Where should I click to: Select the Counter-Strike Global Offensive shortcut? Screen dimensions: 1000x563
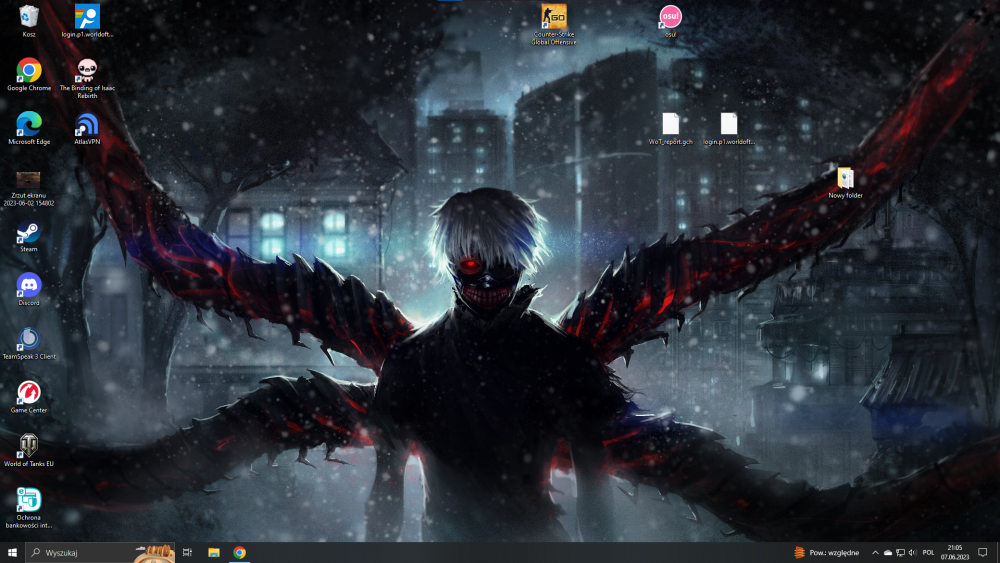554,24
